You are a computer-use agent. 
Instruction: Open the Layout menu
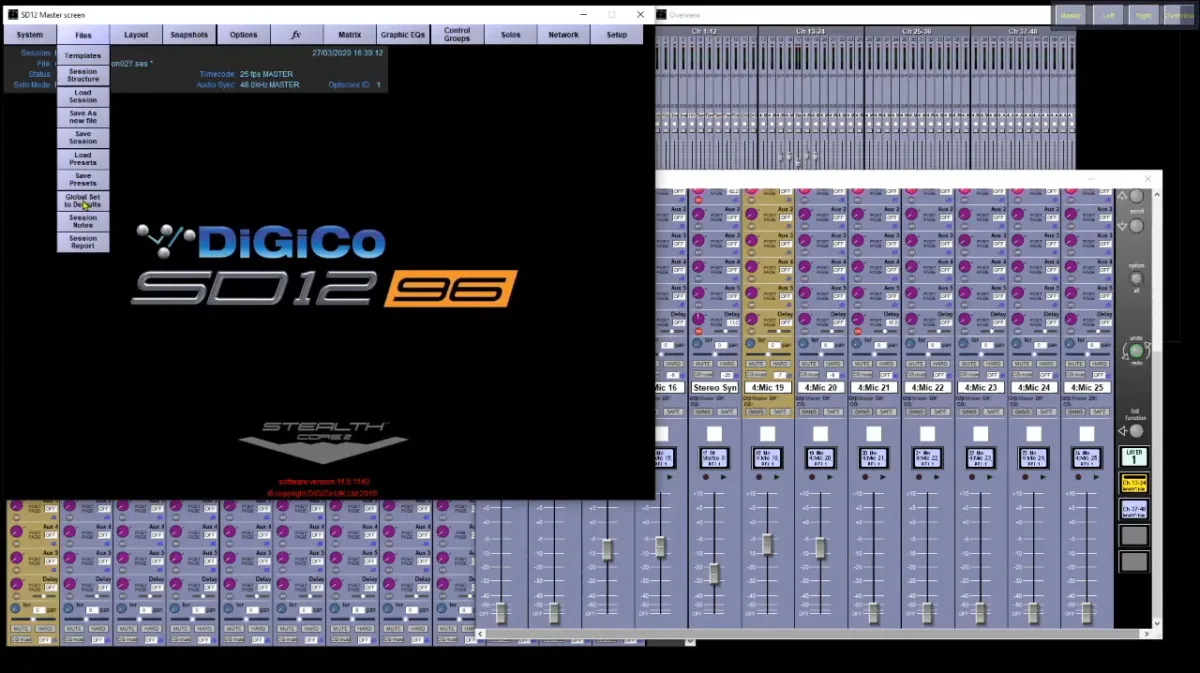point(136,35)
